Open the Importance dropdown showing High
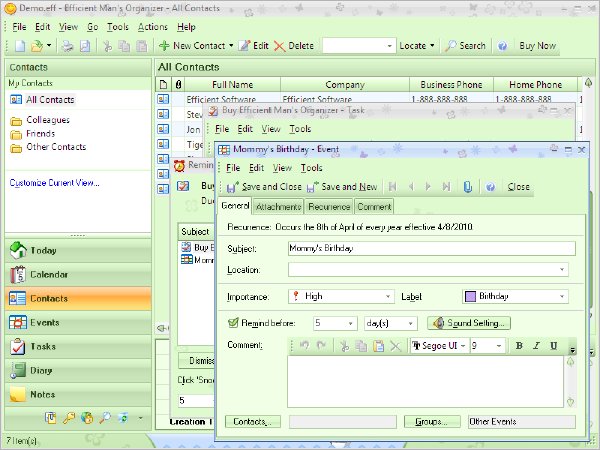This screenshot has height=450, width=600. pos(388,297)
